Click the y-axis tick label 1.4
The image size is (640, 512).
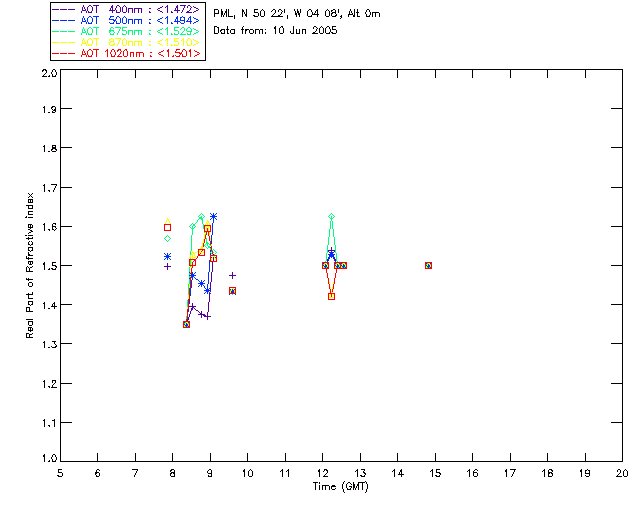coord(49,305)
